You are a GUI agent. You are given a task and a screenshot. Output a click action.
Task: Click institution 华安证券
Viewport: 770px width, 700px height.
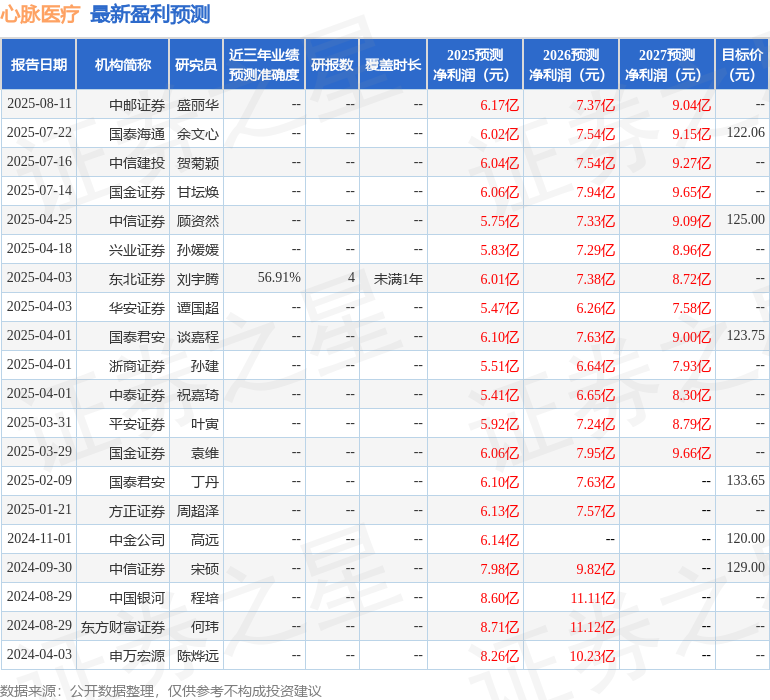click(x=137, y=308)
